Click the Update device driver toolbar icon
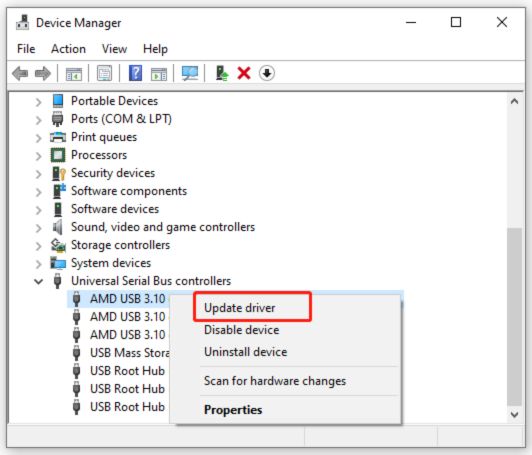This screenshot has height=455, width=532. coord(222,73)
